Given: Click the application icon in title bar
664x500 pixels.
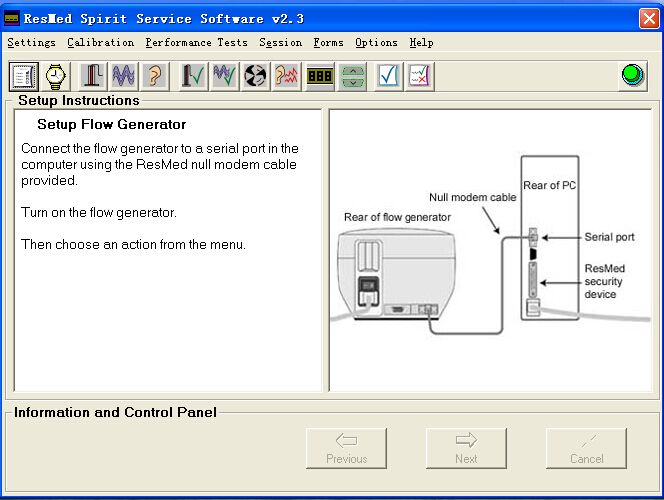Looking at the screenshot, I should click(11, 19).
